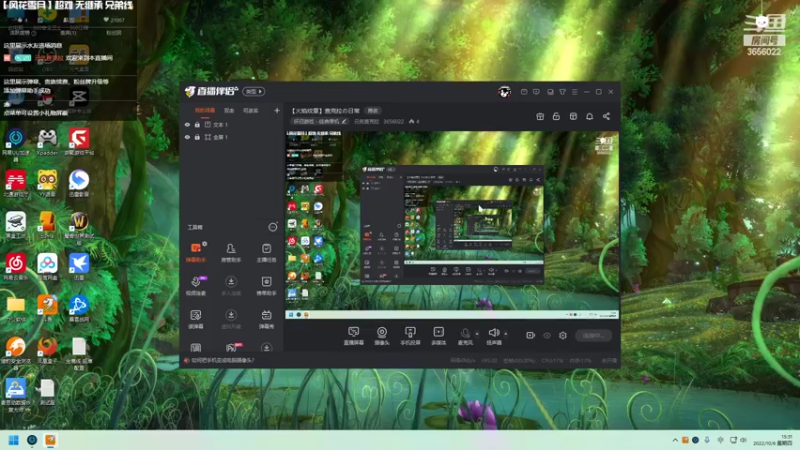Open the phone-camera help tip link

[x=222, y=360]
